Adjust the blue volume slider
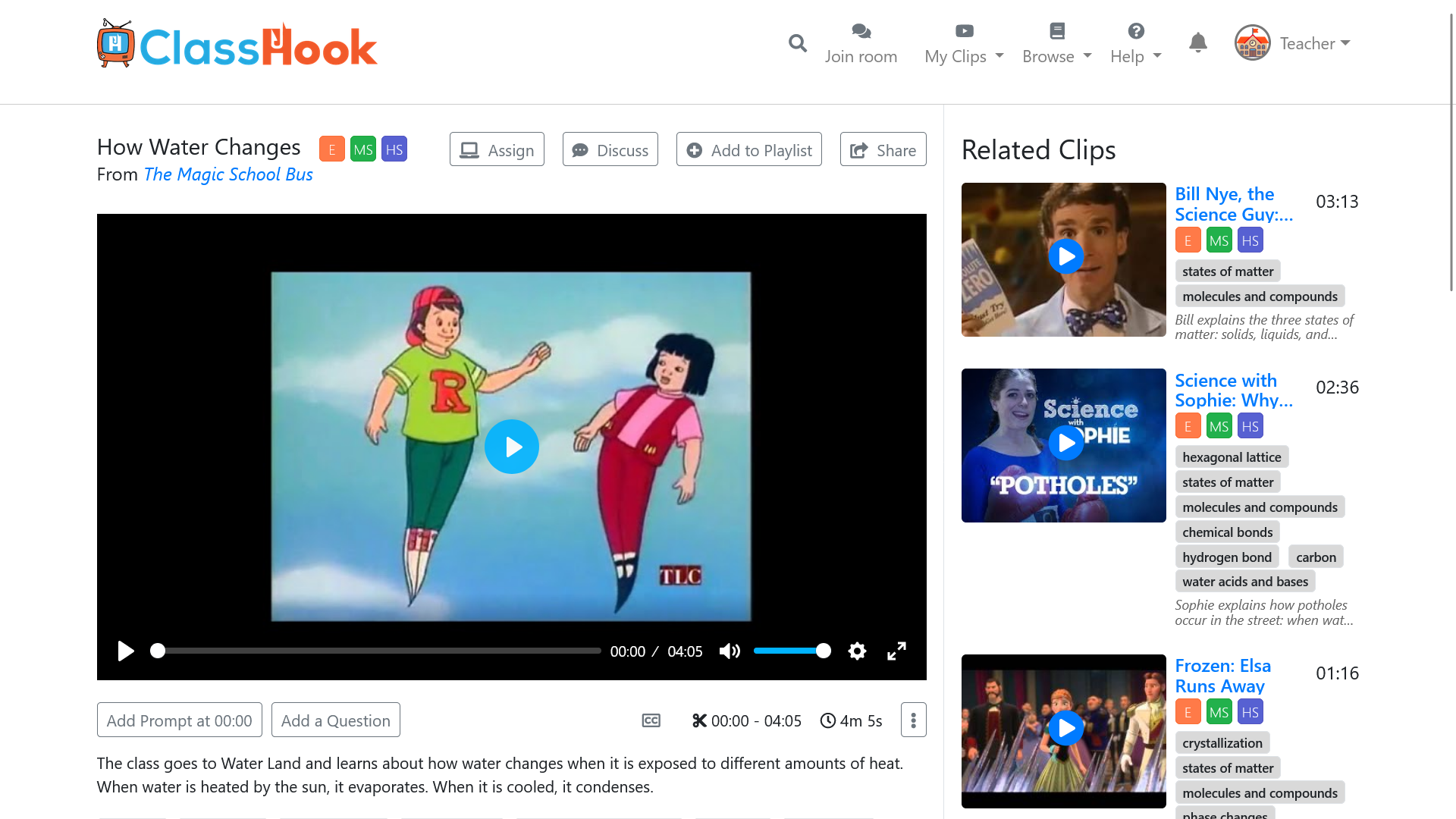This screenshot has width=1456, height=819. pos(792,651)
